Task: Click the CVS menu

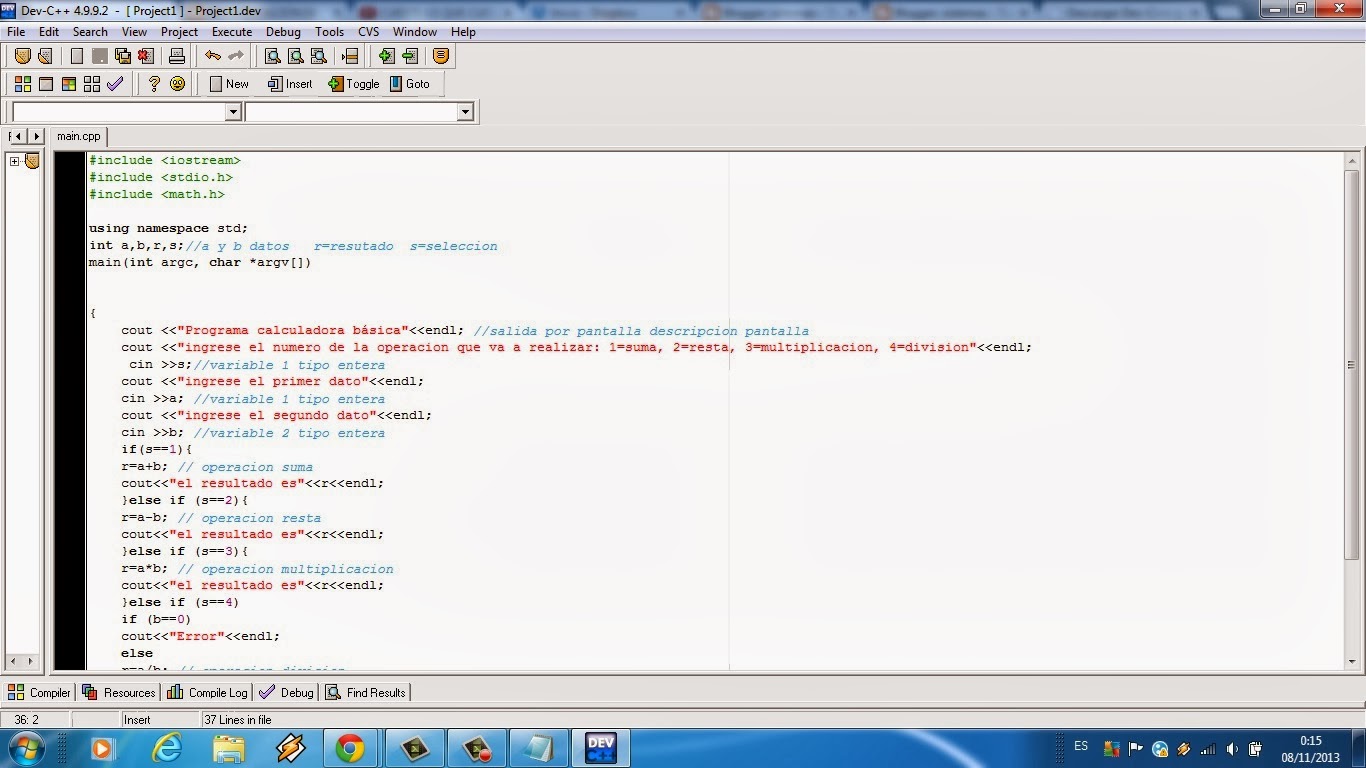Action: click(369, 32)
